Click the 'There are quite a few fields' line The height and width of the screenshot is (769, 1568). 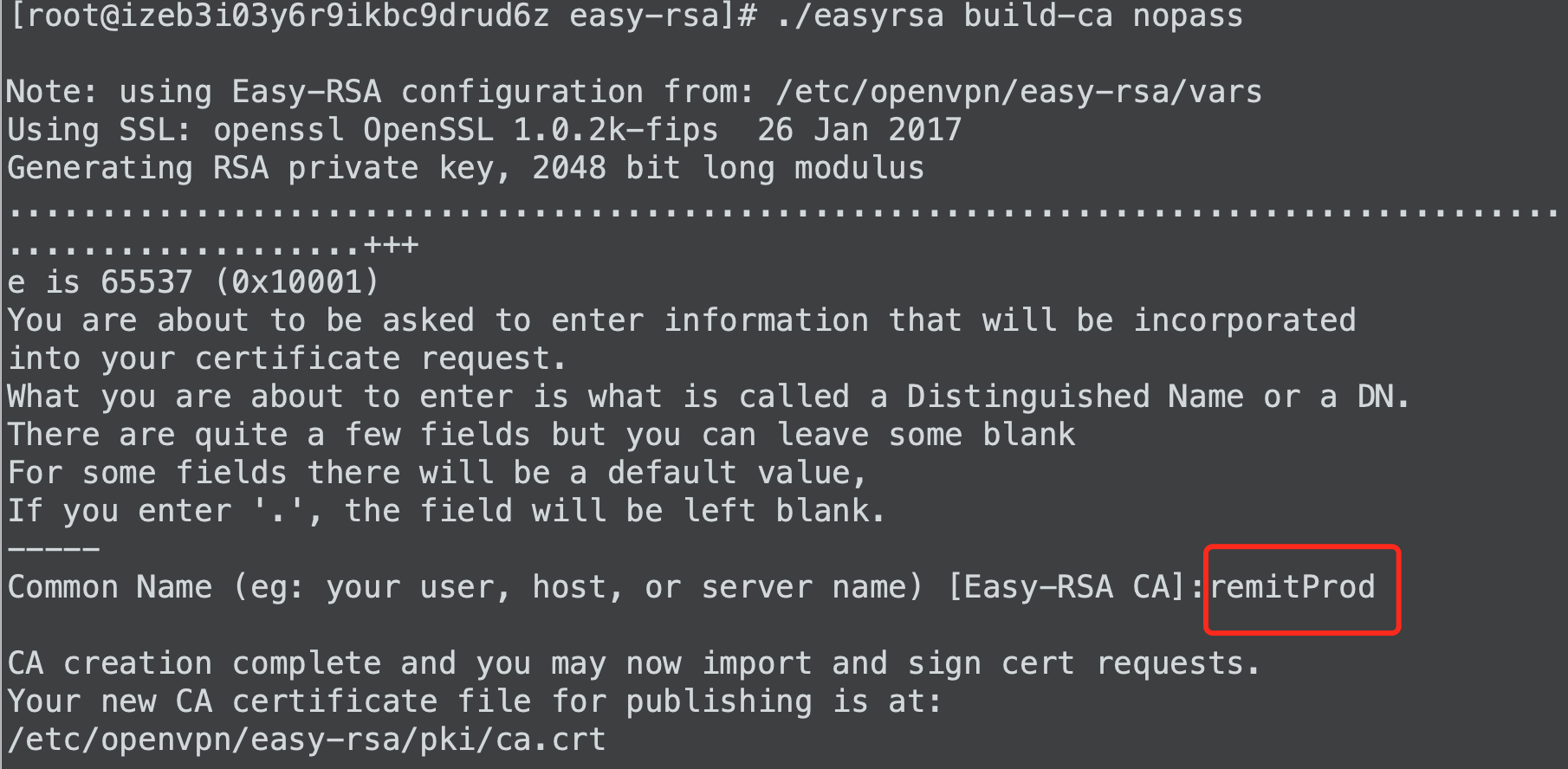541,435
